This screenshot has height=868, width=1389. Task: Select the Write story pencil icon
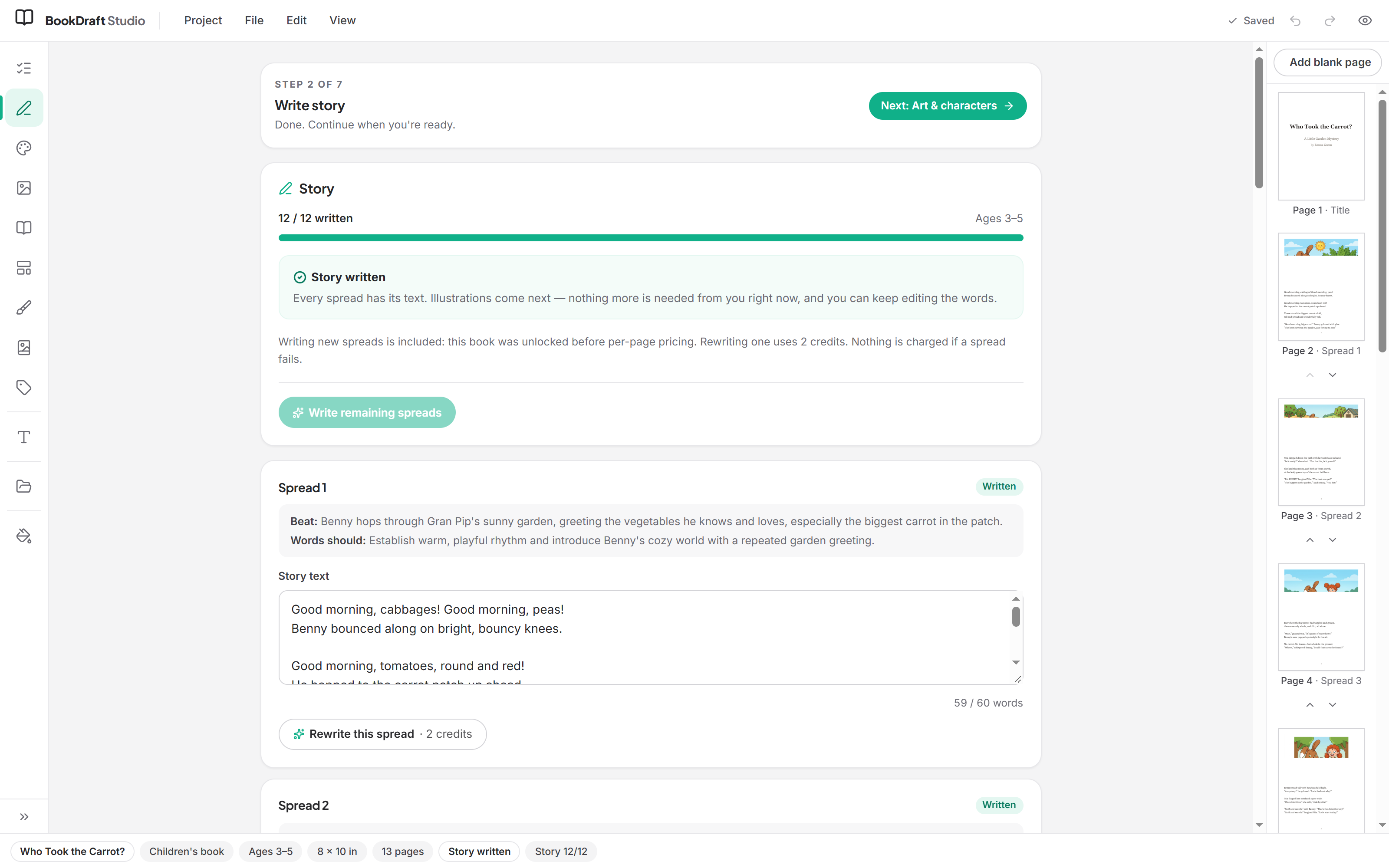click(x=23, y=108)
